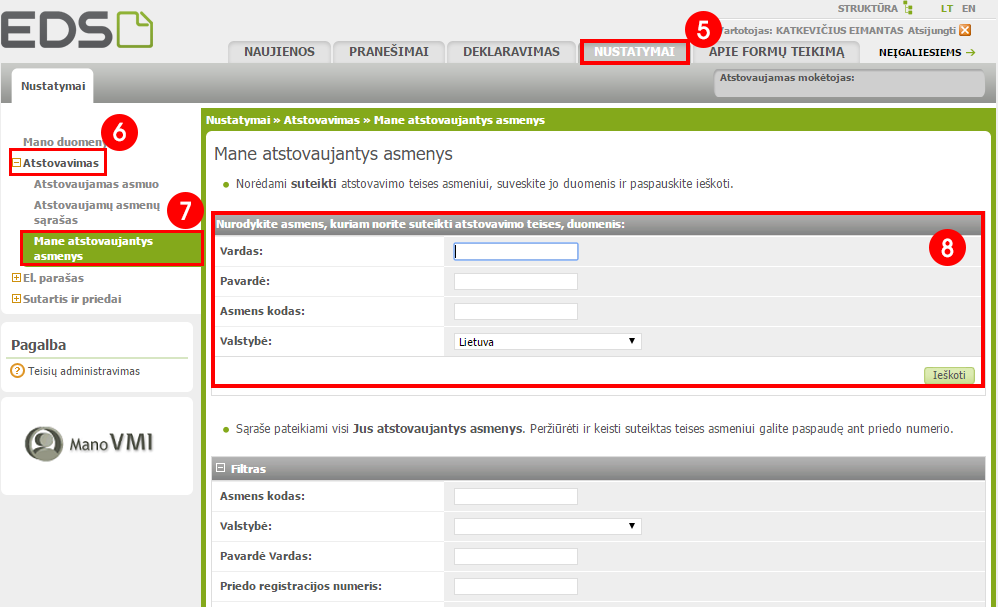Open the Naujienos tab
Viewport: 998px width, 607px height.
coord(279,52)
